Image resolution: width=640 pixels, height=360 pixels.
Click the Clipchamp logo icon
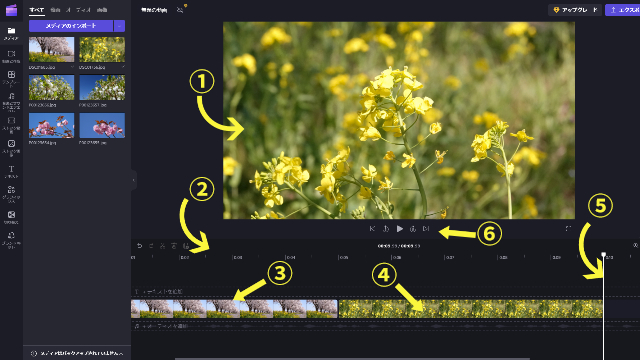[x=11, y=10]
